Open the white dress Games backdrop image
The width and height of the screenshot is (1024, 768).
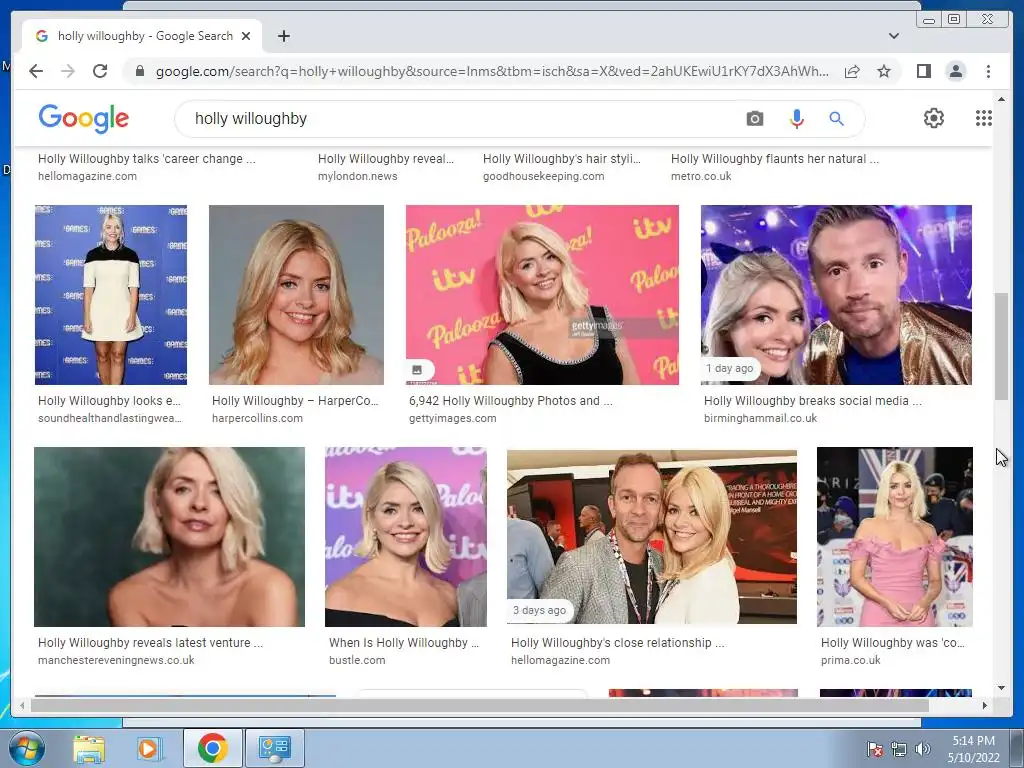pyautogui.click(x=111, y=295)
